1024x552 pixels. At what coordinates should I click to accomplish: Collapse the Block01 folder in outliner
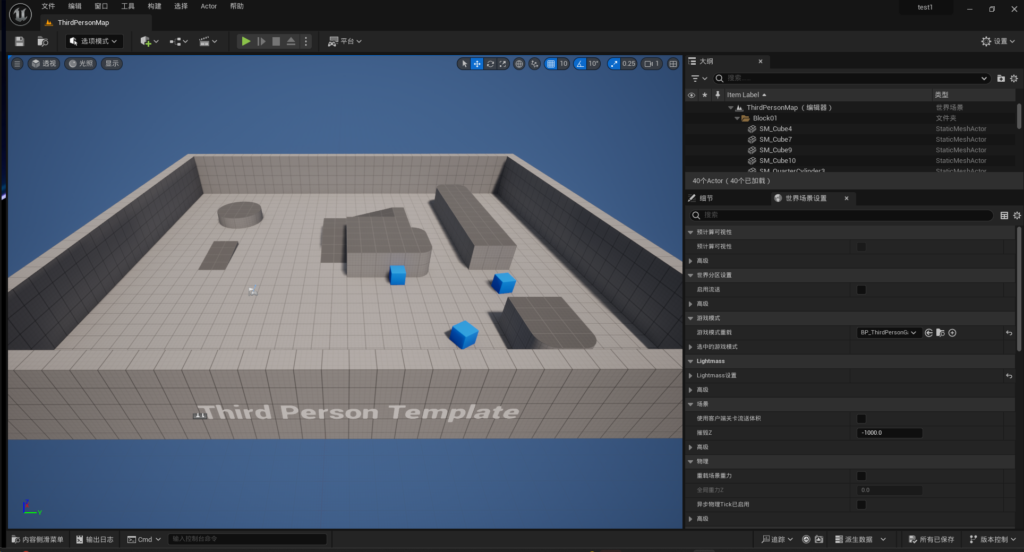737,118
